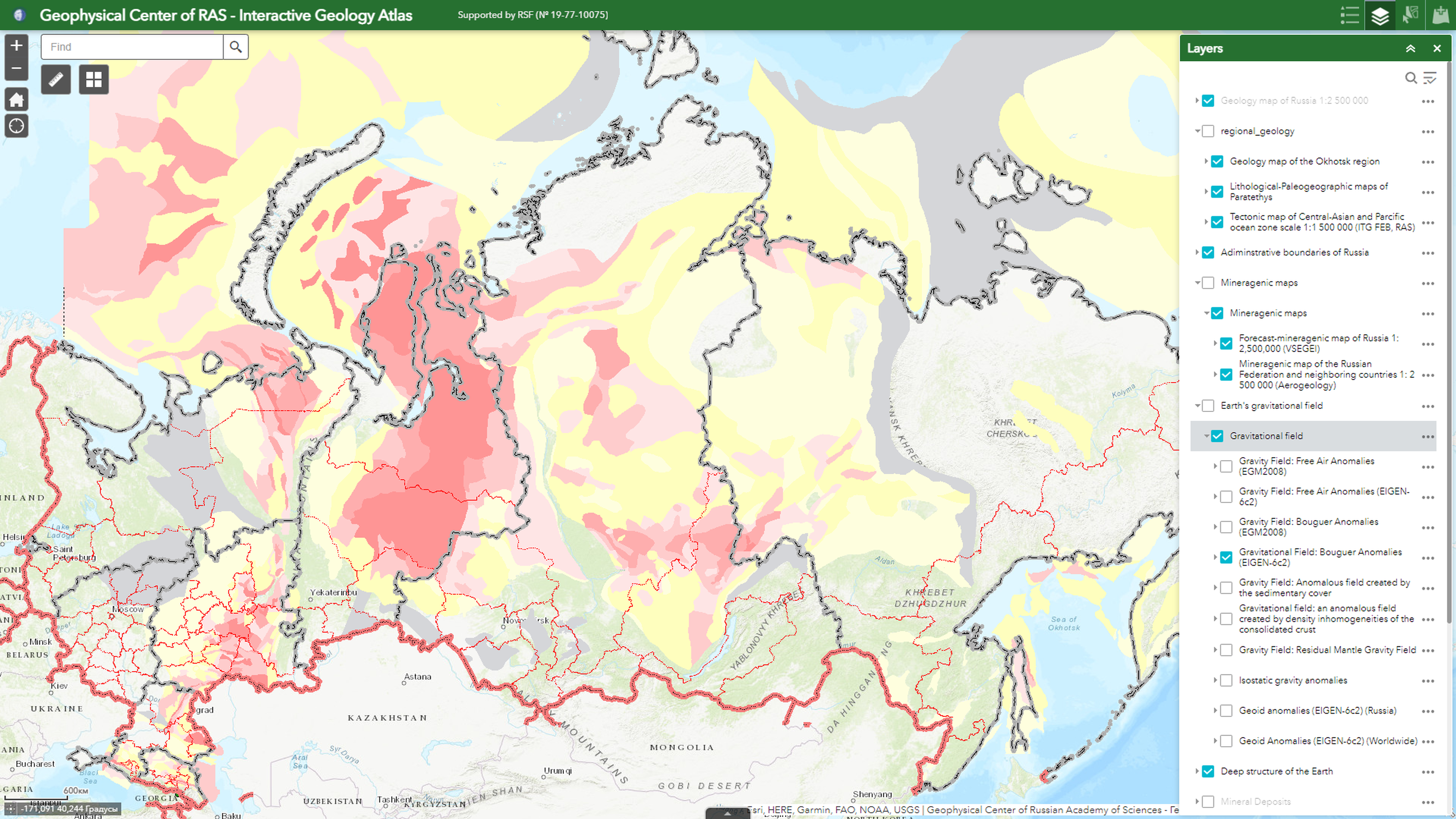Screen dimensions: 1456x819
Task: Activate the find my location button
Action: pos(16,125)
